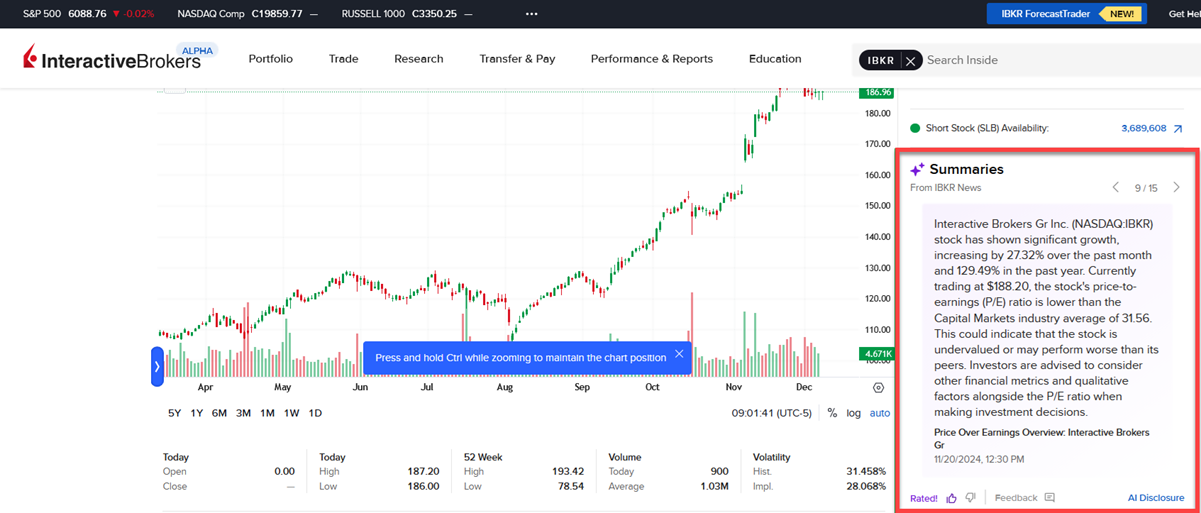Viewport: 1201px width, 513px height.
Task: Click the green Short Stock availability dot
Action: [915, 128]
